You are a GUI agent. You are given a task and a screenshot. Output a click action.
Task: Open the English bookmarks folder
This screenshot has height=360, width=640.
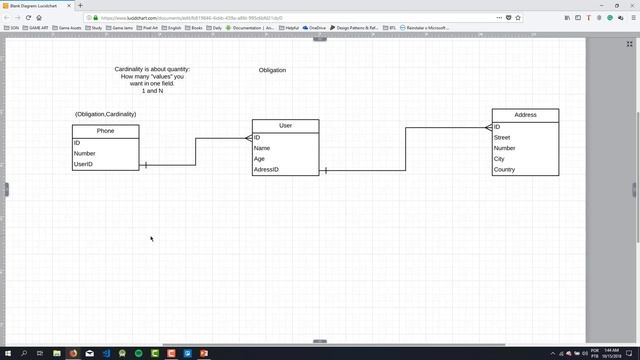click(171, 28)
